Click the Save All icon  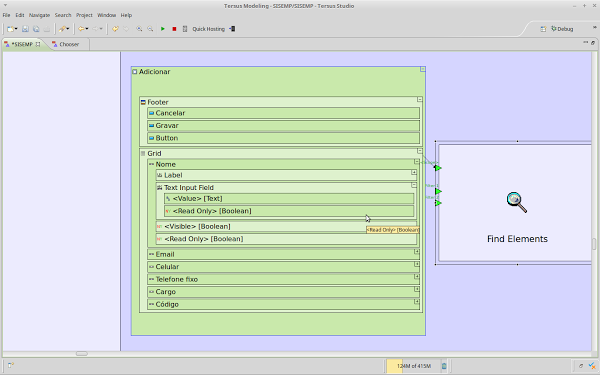[x=36, y=29]
